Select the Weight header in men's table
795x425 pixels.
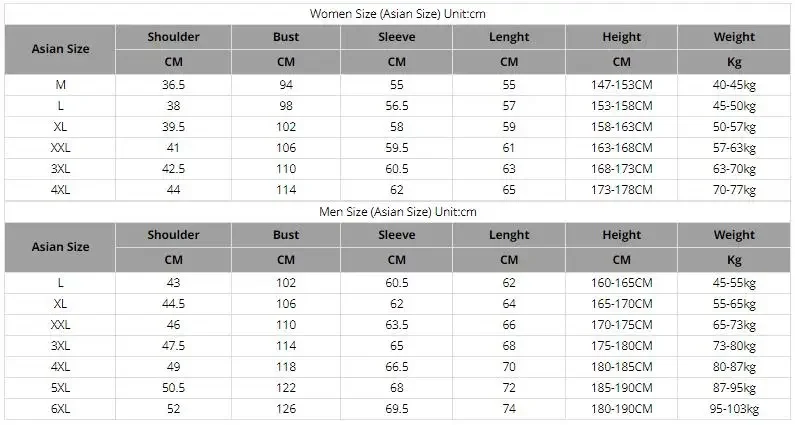[x=734, y=235]
